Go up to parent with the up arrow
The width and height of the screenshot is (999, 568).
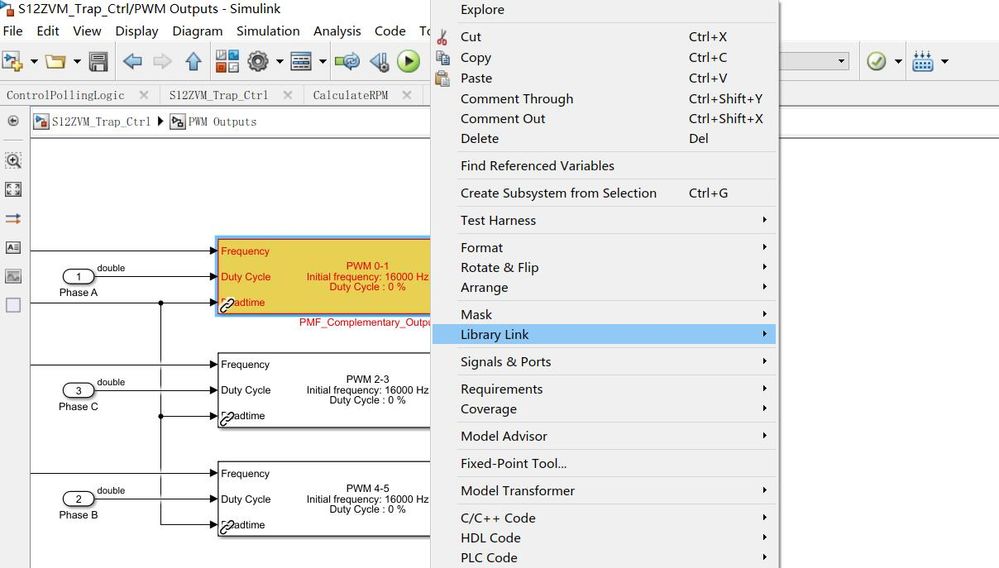(x=193, y=62)
